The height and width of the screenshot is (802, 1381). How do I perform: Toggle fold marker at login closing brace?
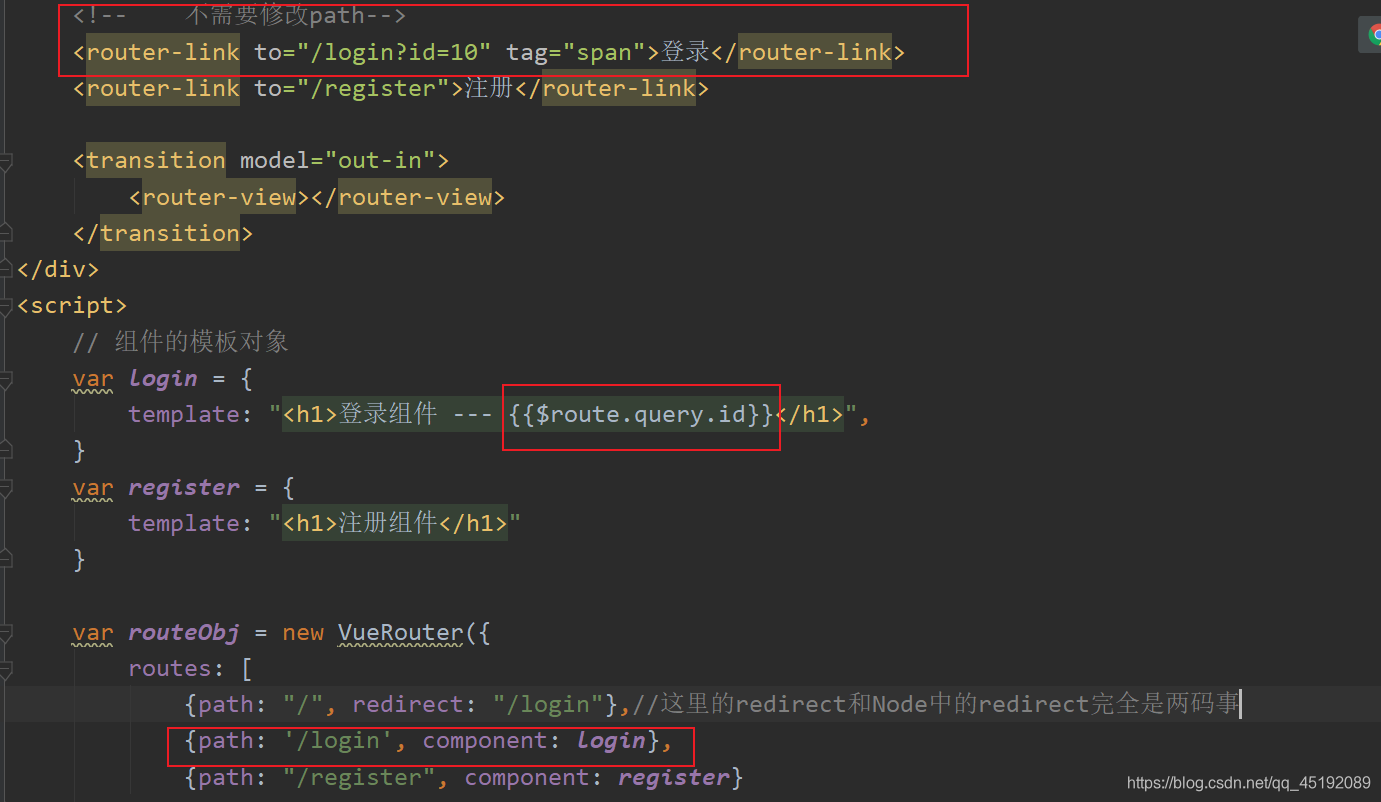pyautogui.click(x=6, y=451)
